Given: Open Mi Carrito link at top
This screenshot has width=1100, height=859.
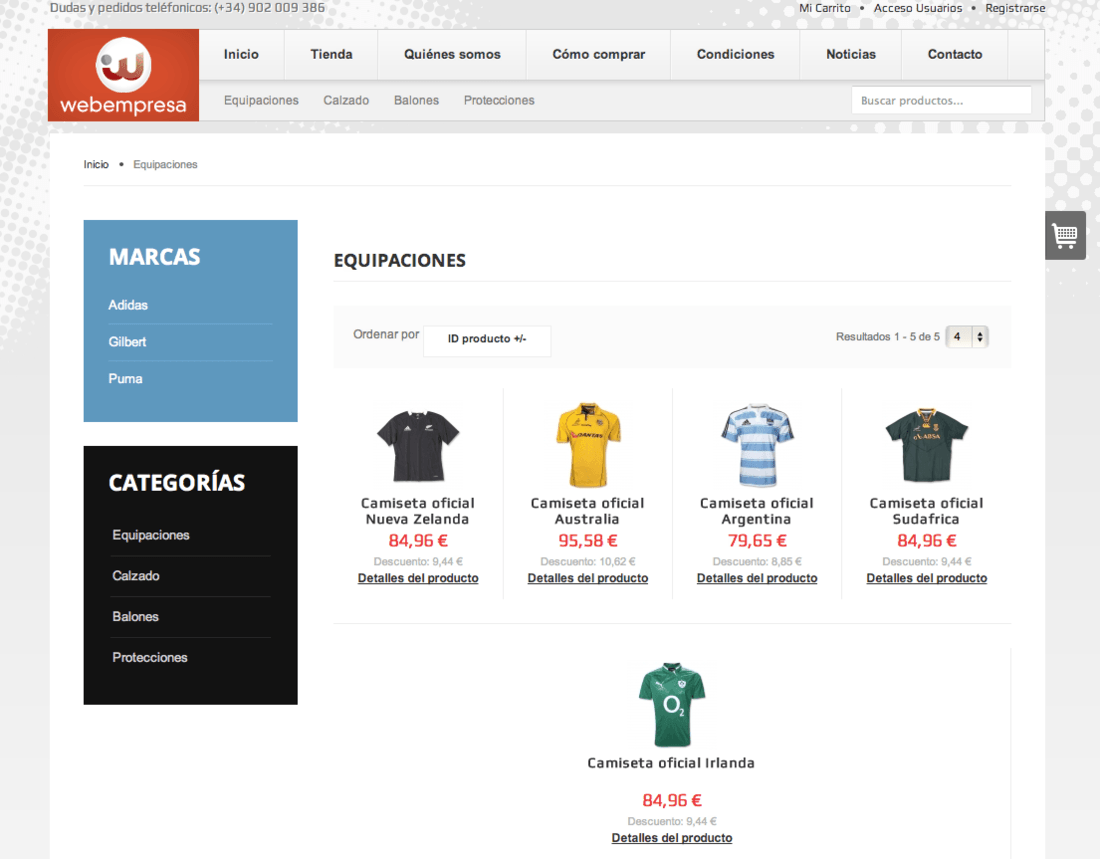Looking at the screenshot, I should pos(824,8).
